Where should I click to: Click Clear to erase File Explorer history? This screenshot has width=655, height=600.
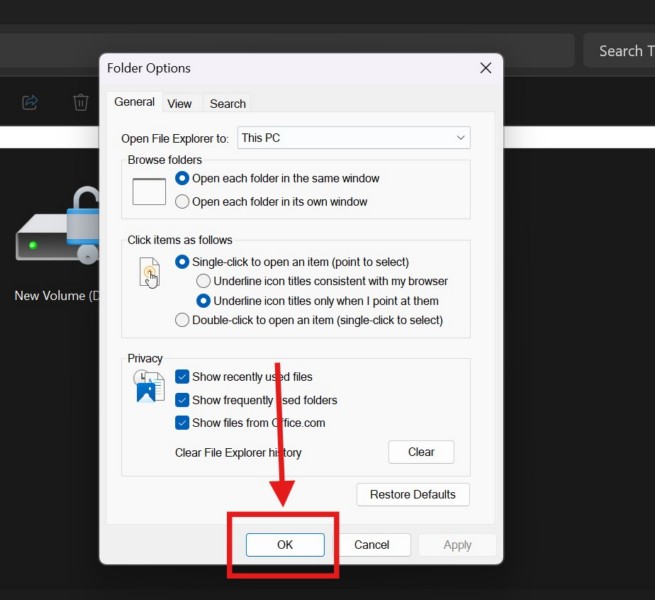coord(421,452)
